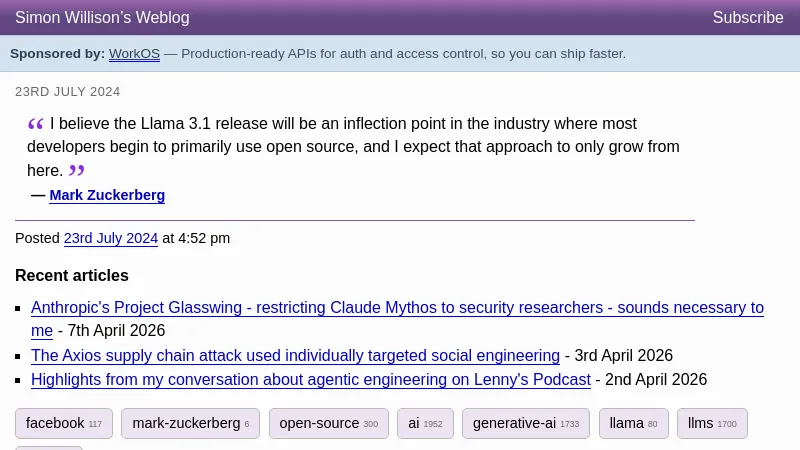Read the Axios supply chain attack article
The width and height of the screenshot is (800, 450).
tap(295, 355)
